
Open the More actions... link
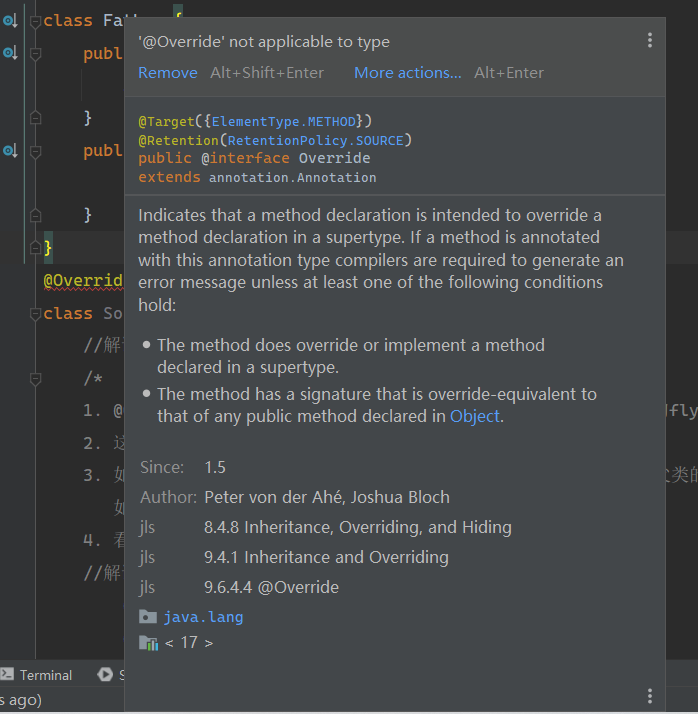tap(408, 73)
